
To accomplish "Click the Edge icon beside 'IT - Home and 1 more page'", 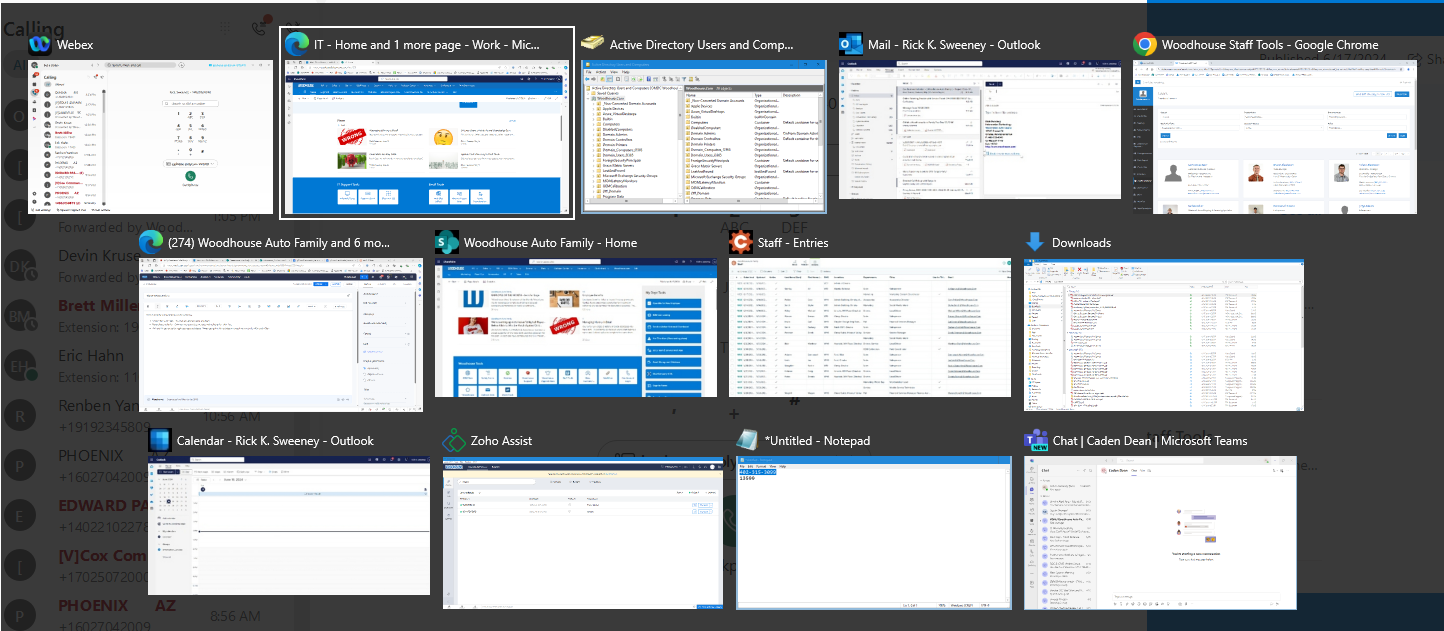I will click(x=296, y=44).
